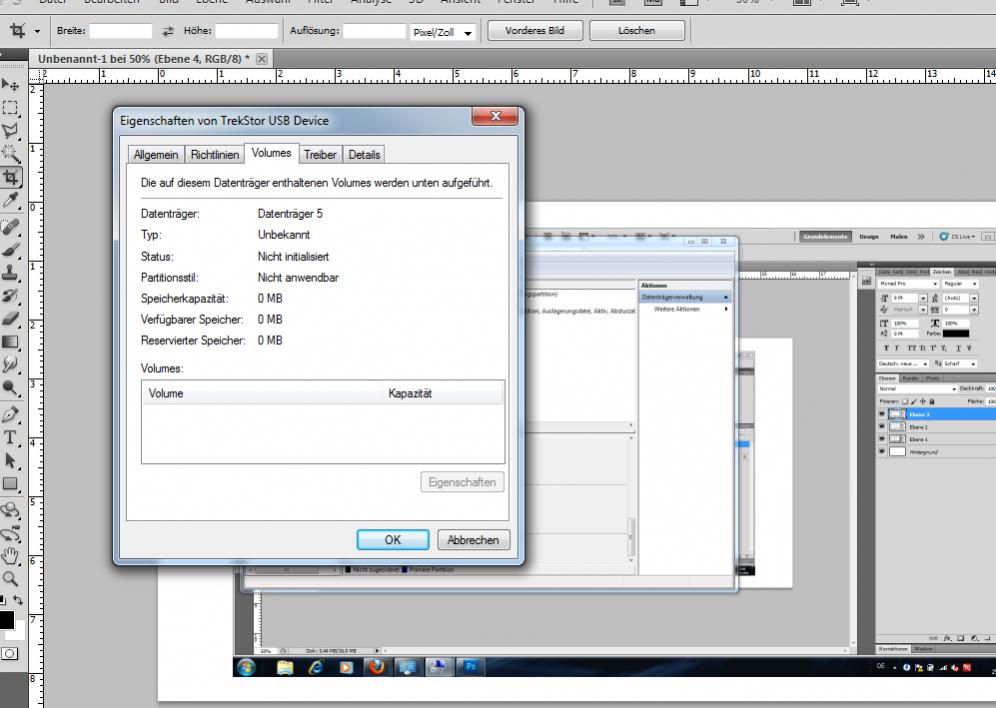Swap foreground and background colors
The image size is (996, 708).
click(x=18, y=599)
